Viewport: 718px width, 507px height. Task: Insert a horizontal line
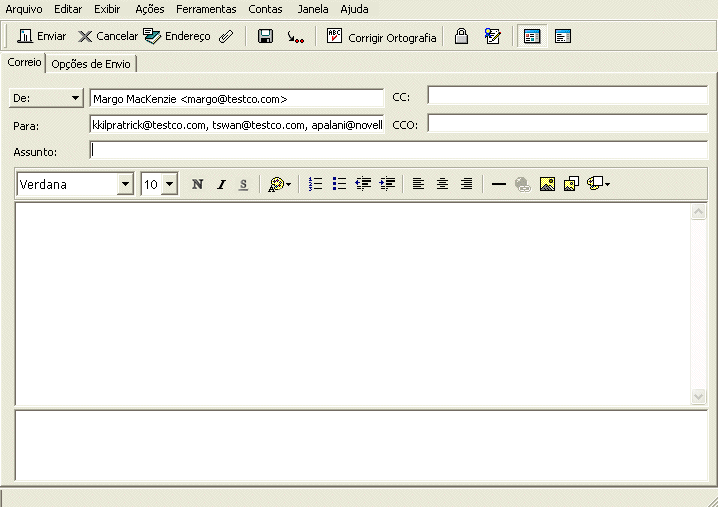[x=499, y=184]
